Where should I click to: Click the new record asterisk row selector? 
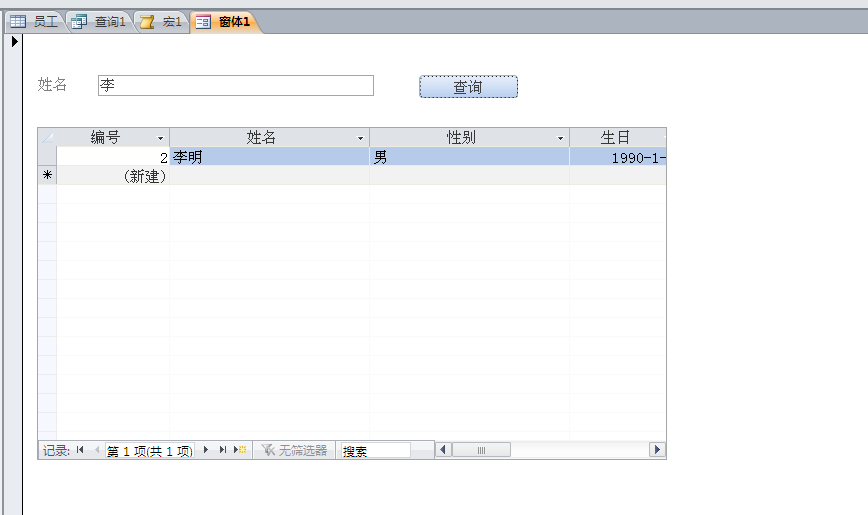pyautogui.click(x=48, y=175)
